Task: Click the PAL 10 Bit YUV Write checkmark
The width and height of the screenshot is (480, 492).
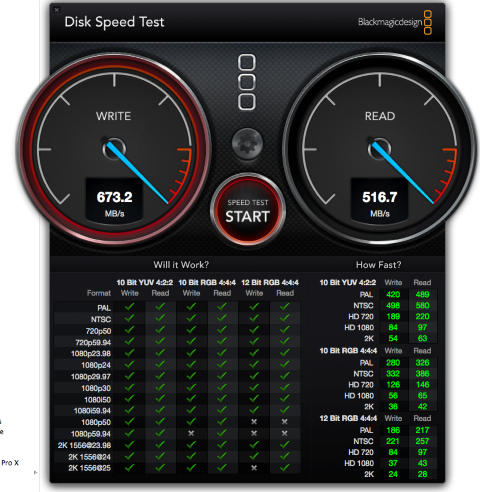Action: tap(129, 307)
